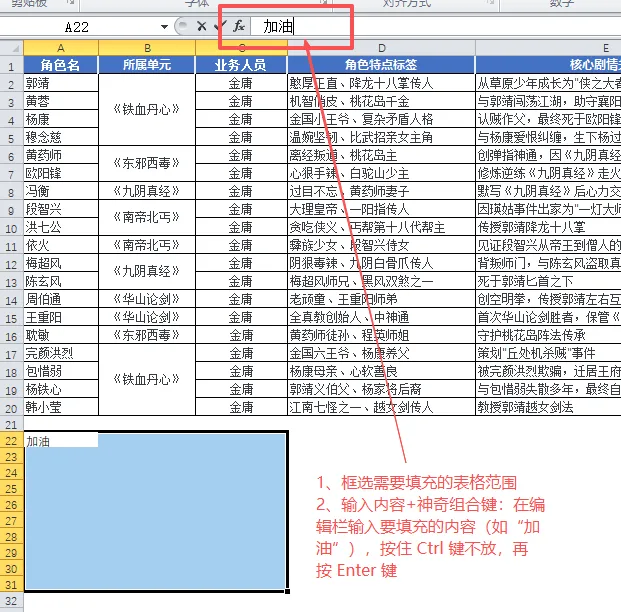This screenshot has width=621, height=612.
Task: Select the cell containing 郭靖
Action: (x=61, y=83)
